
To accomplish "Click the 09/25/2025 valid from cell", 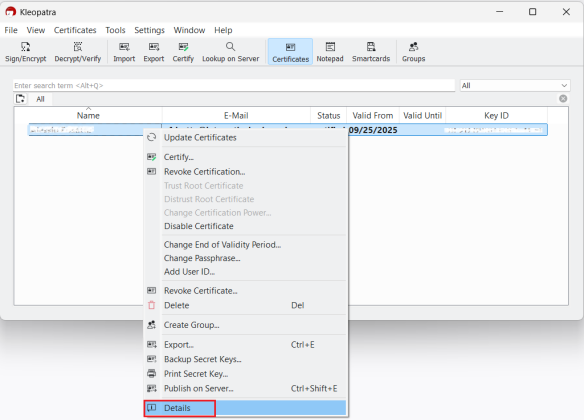I will point(373,130).
